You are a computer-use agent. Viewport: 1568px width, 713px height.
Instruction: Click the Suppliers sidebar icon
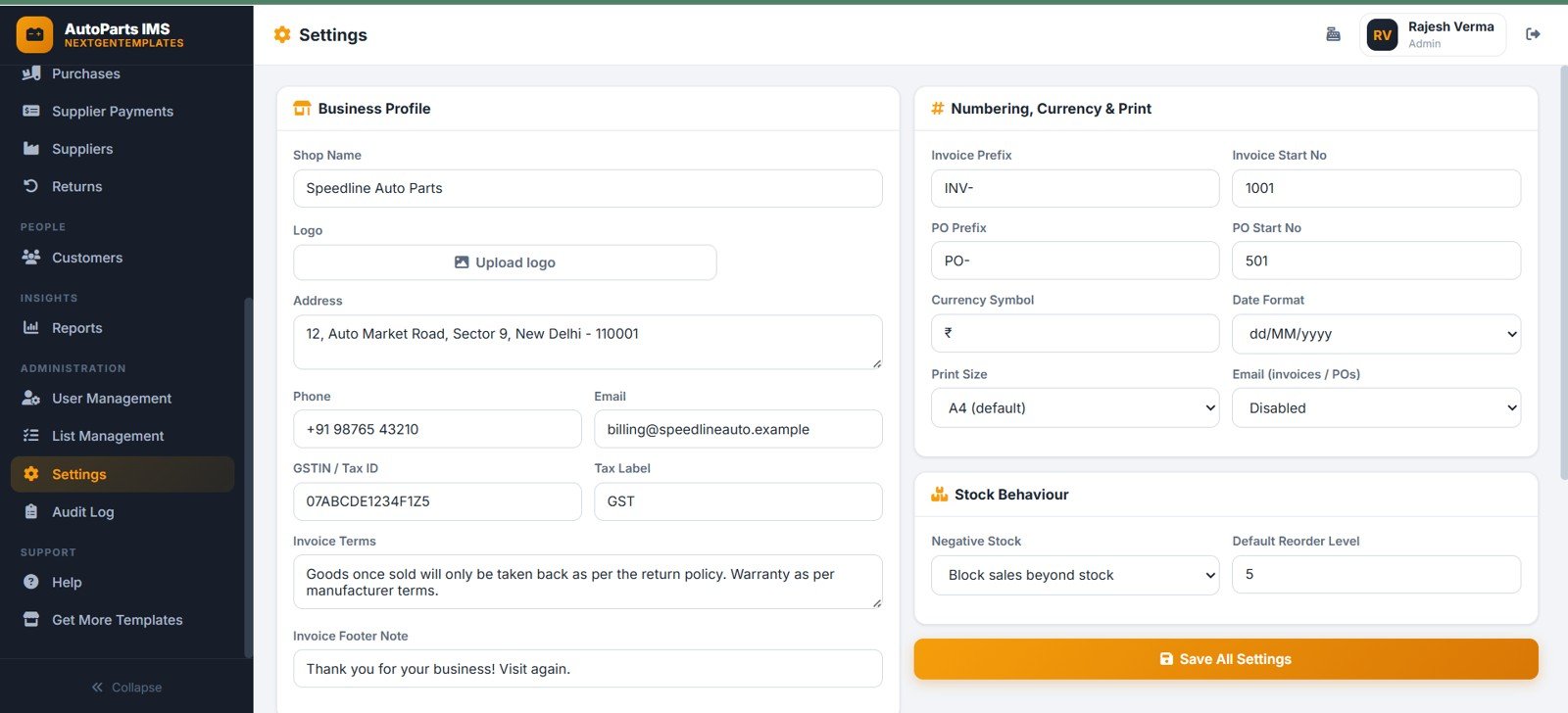tap(31, 149)
